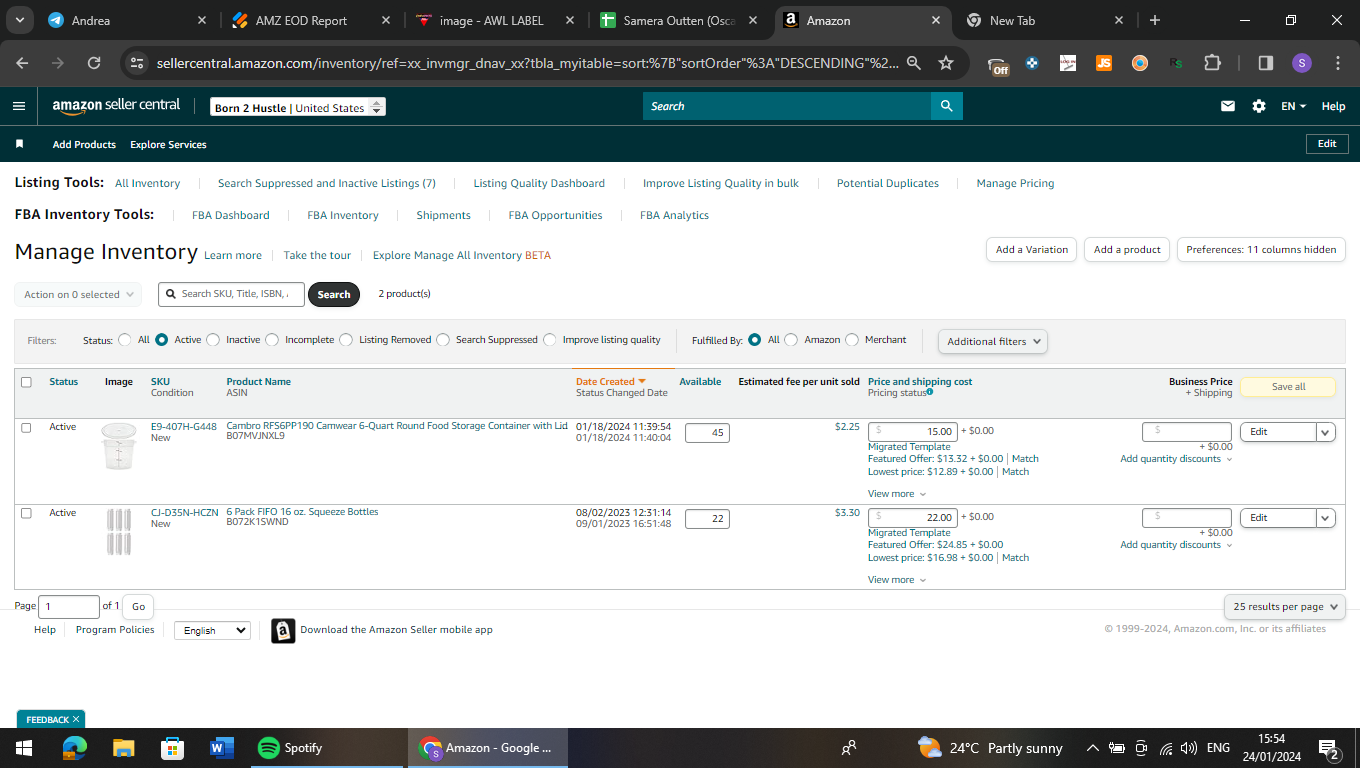1360x768 pixels.
Task: Open the Windows Start menu
Action: click(24, 748)
